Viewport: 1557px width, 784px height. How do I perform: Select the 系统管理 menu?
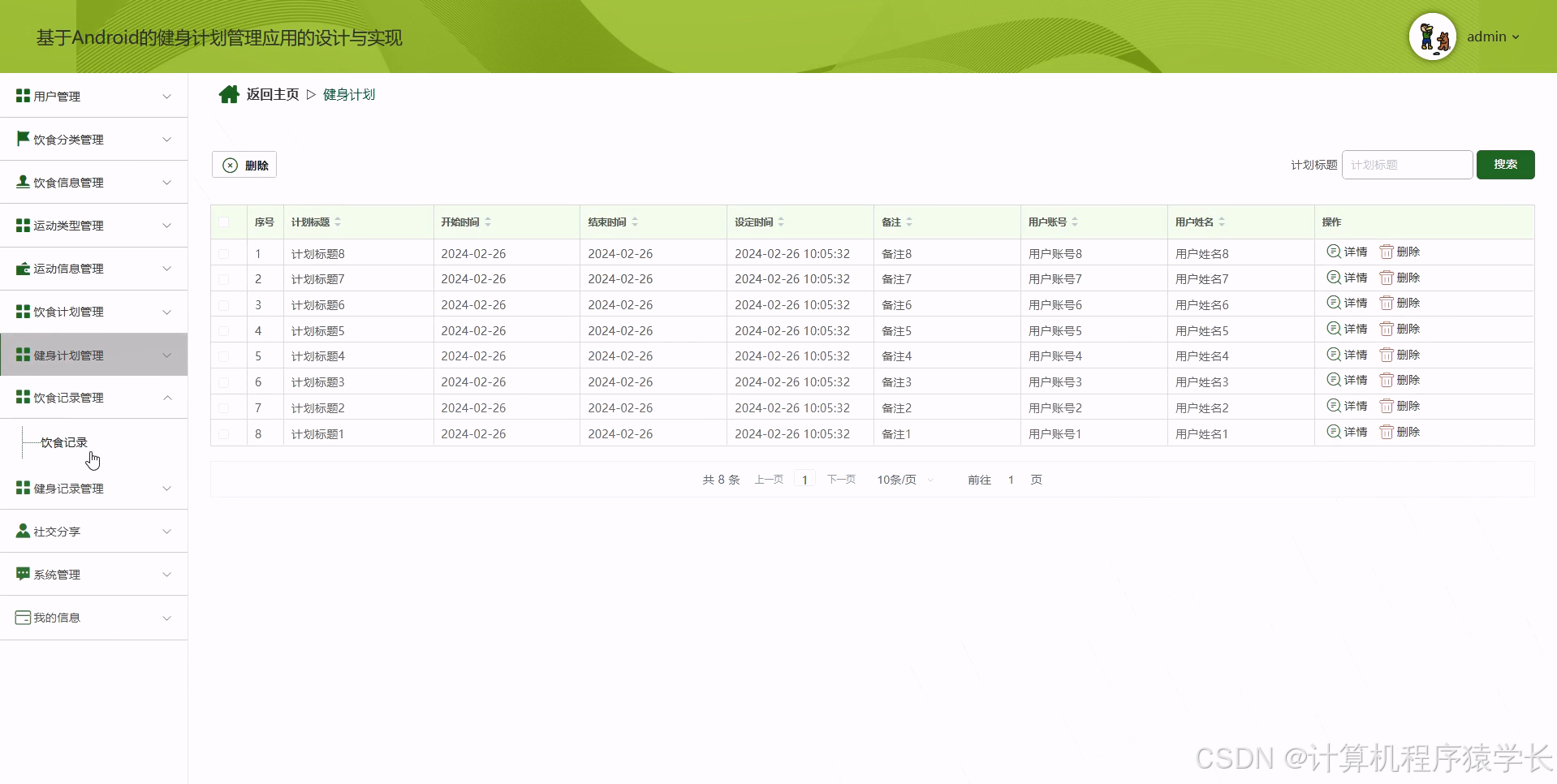click(94, 575)
